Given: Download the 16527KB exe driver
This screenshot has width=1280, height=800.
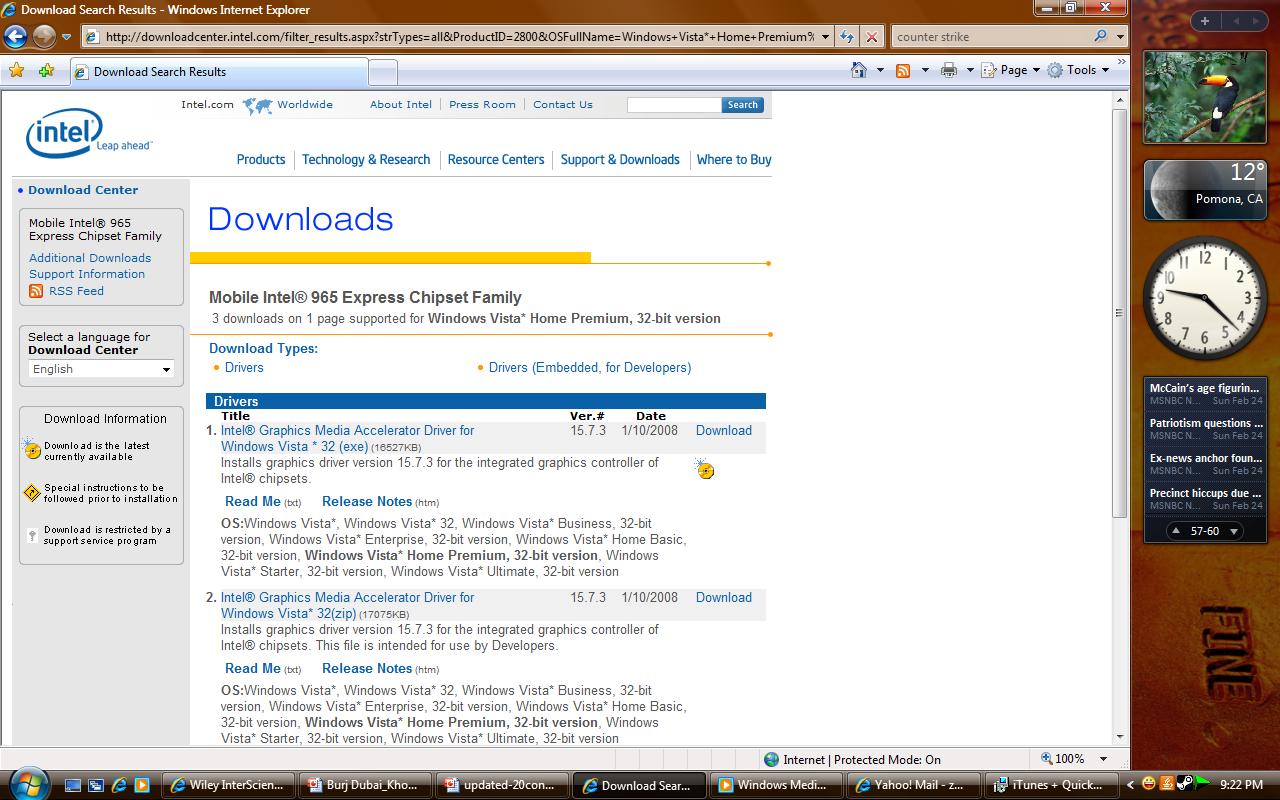Looking at the screenshot, I should [724, 430].
